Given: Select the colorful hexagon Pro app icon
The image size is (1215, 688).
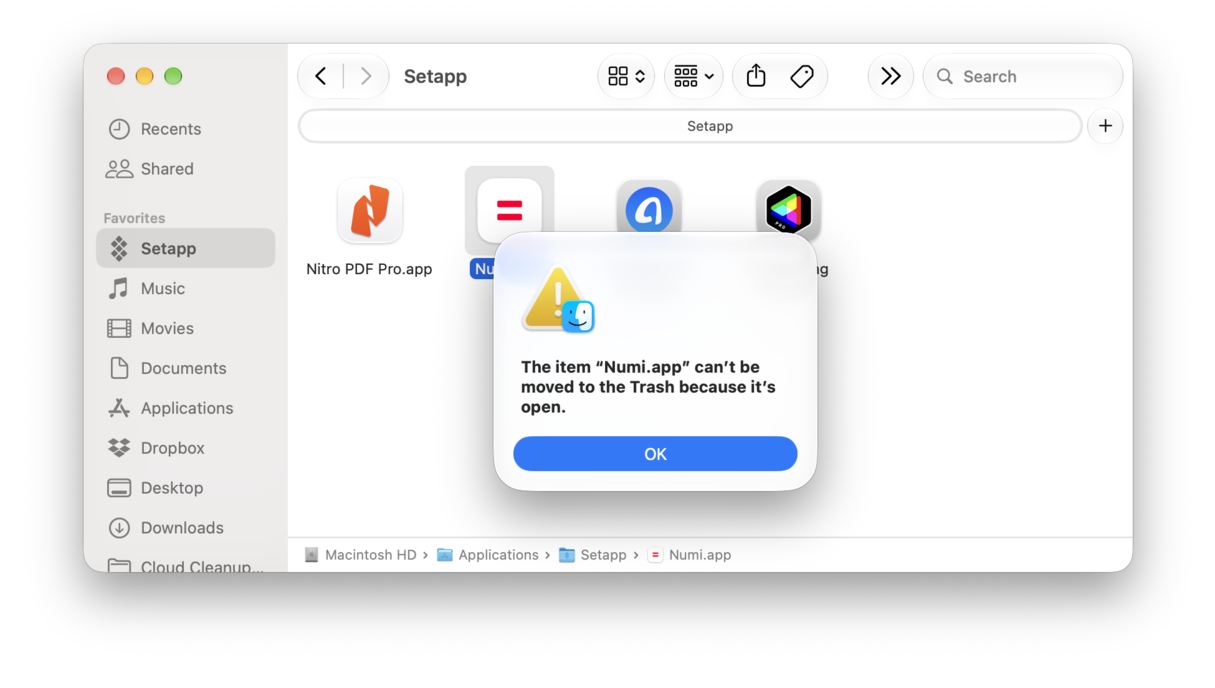Looking at the screenshot, I should coord(788,210).
